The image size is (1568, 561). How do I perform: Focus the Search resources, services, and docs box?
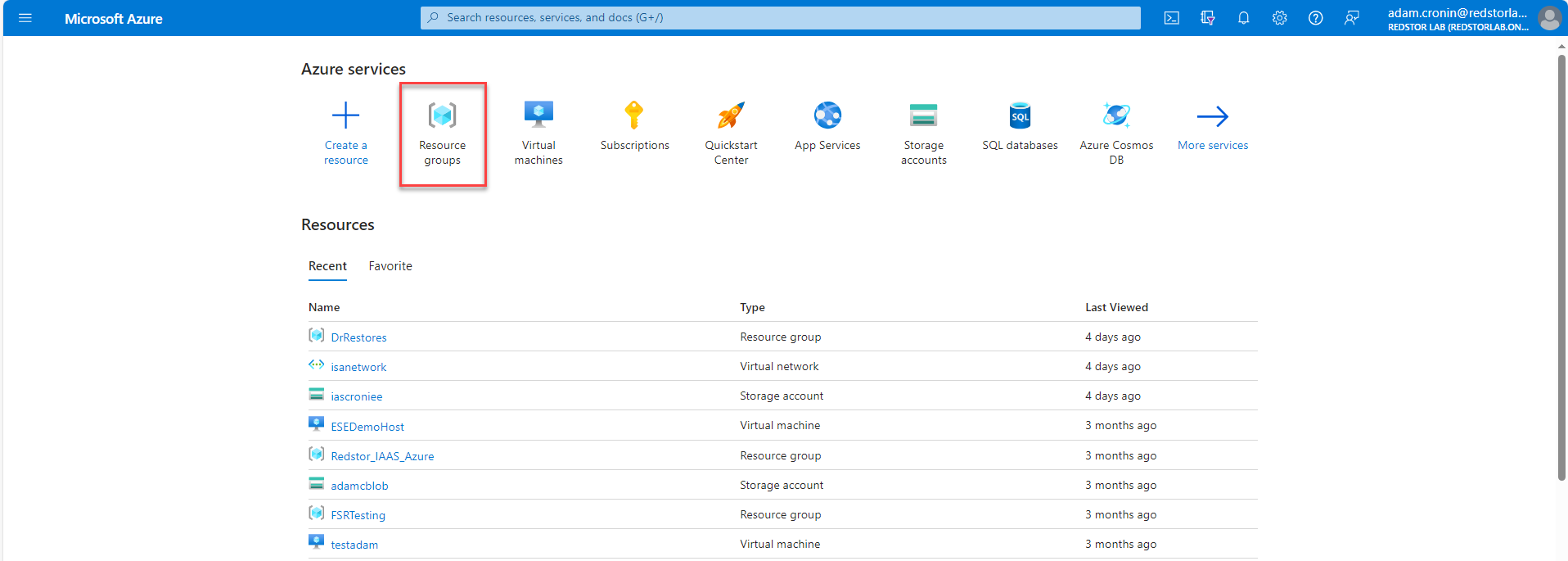click(x=781, y=17)
